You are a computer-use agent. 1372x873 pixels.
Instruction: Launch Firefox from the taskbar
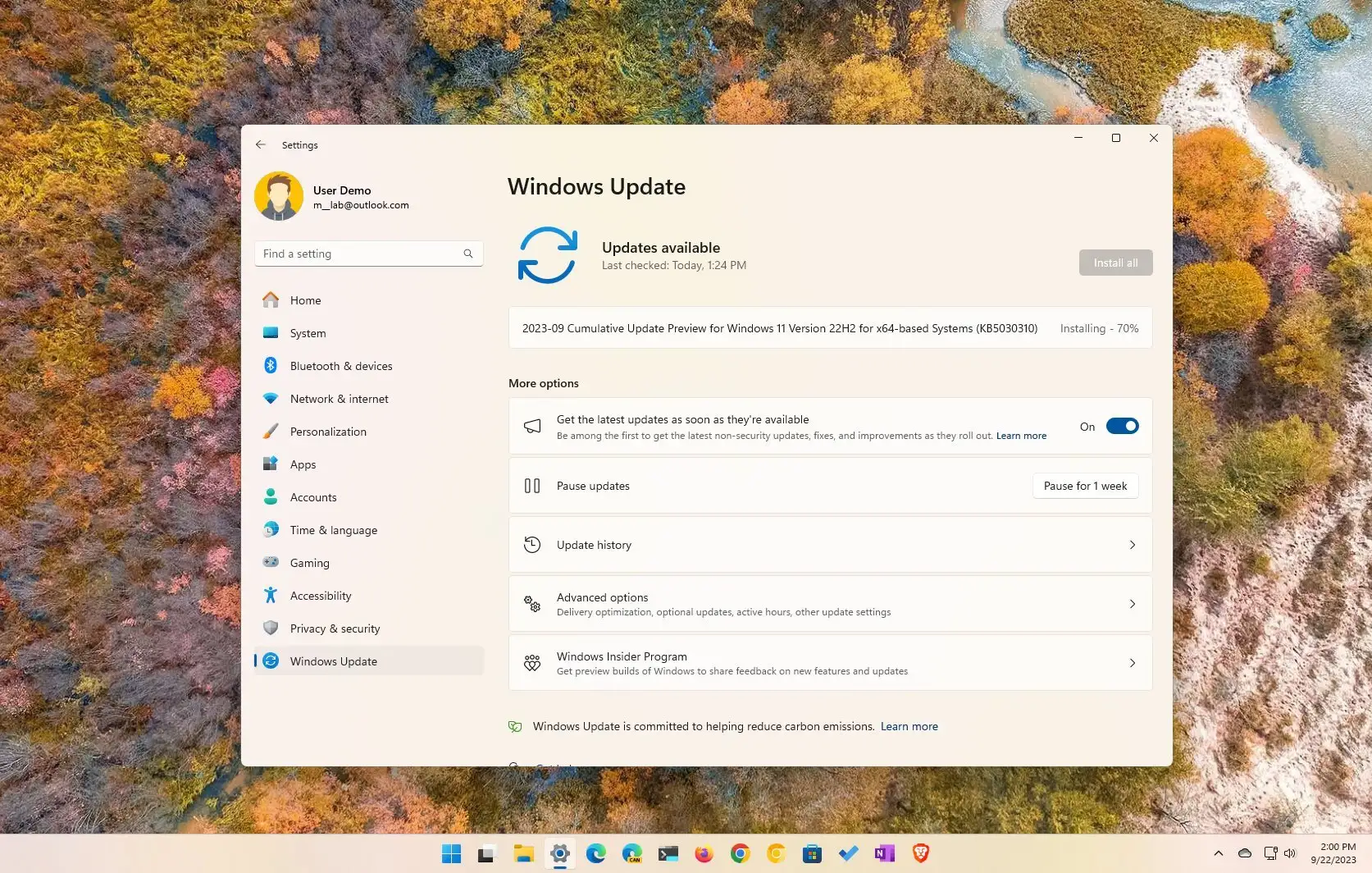704,853
